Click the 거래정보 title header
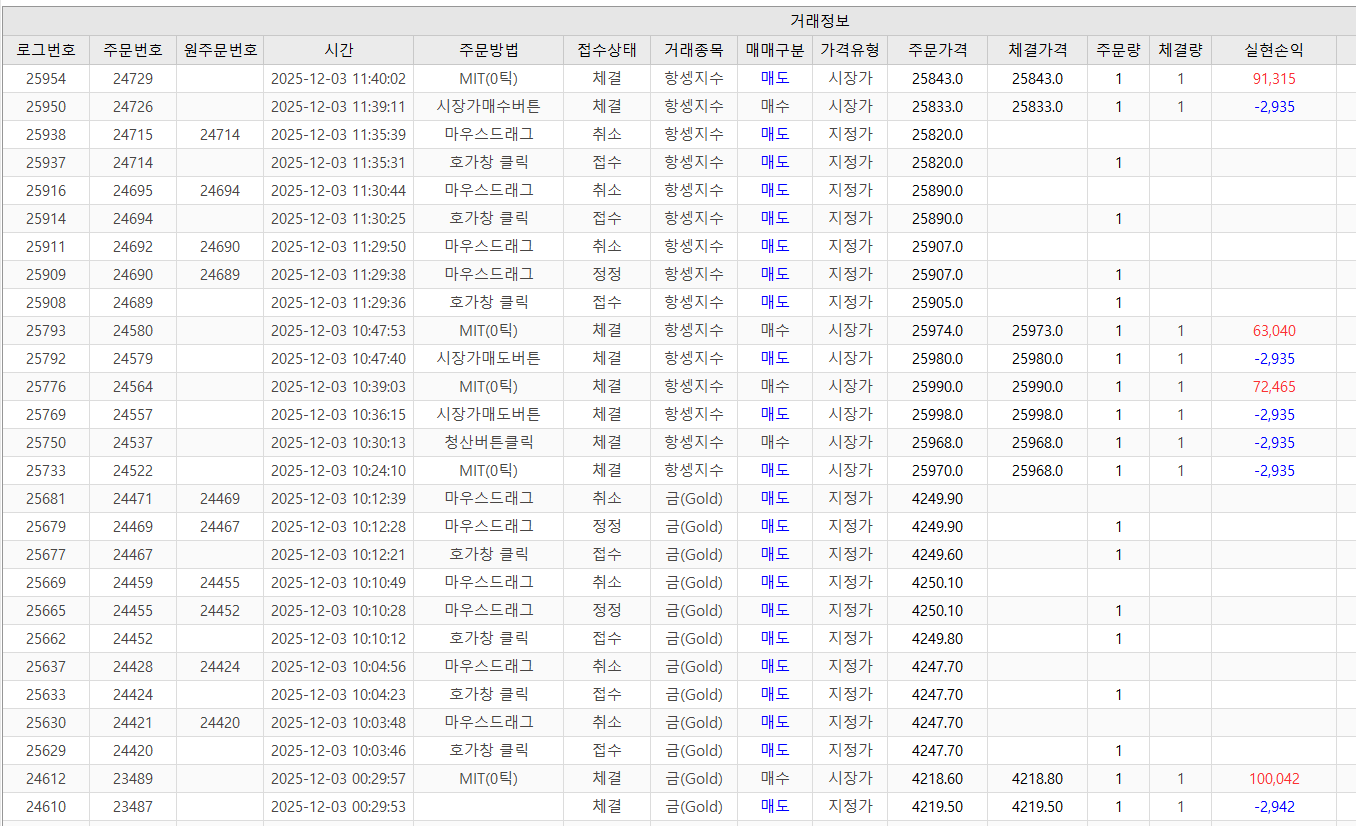This screenshot has width=1356, height=826. (x=819, y=21)
